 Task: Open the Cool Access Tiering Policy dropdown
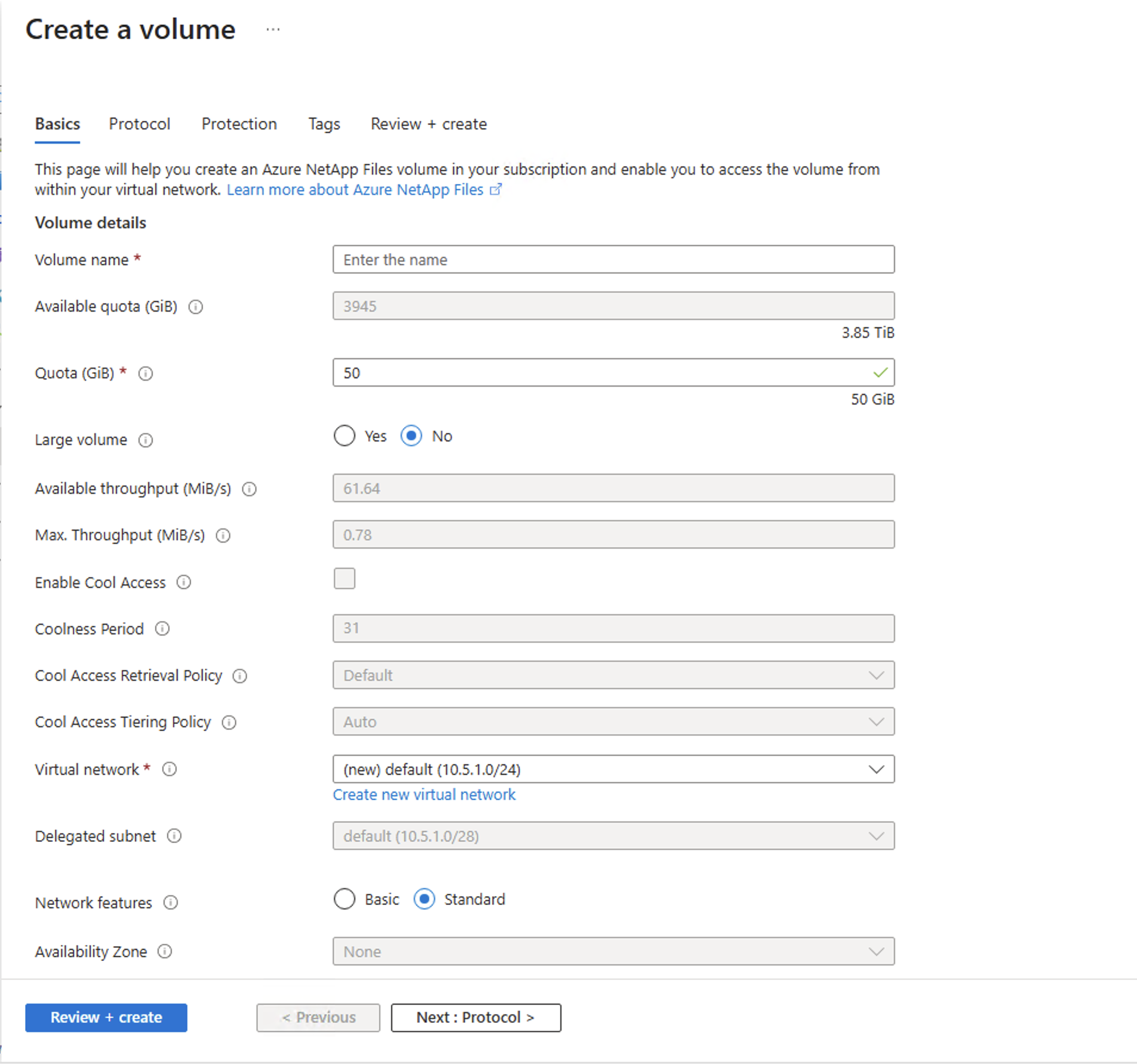pos(613,721)
